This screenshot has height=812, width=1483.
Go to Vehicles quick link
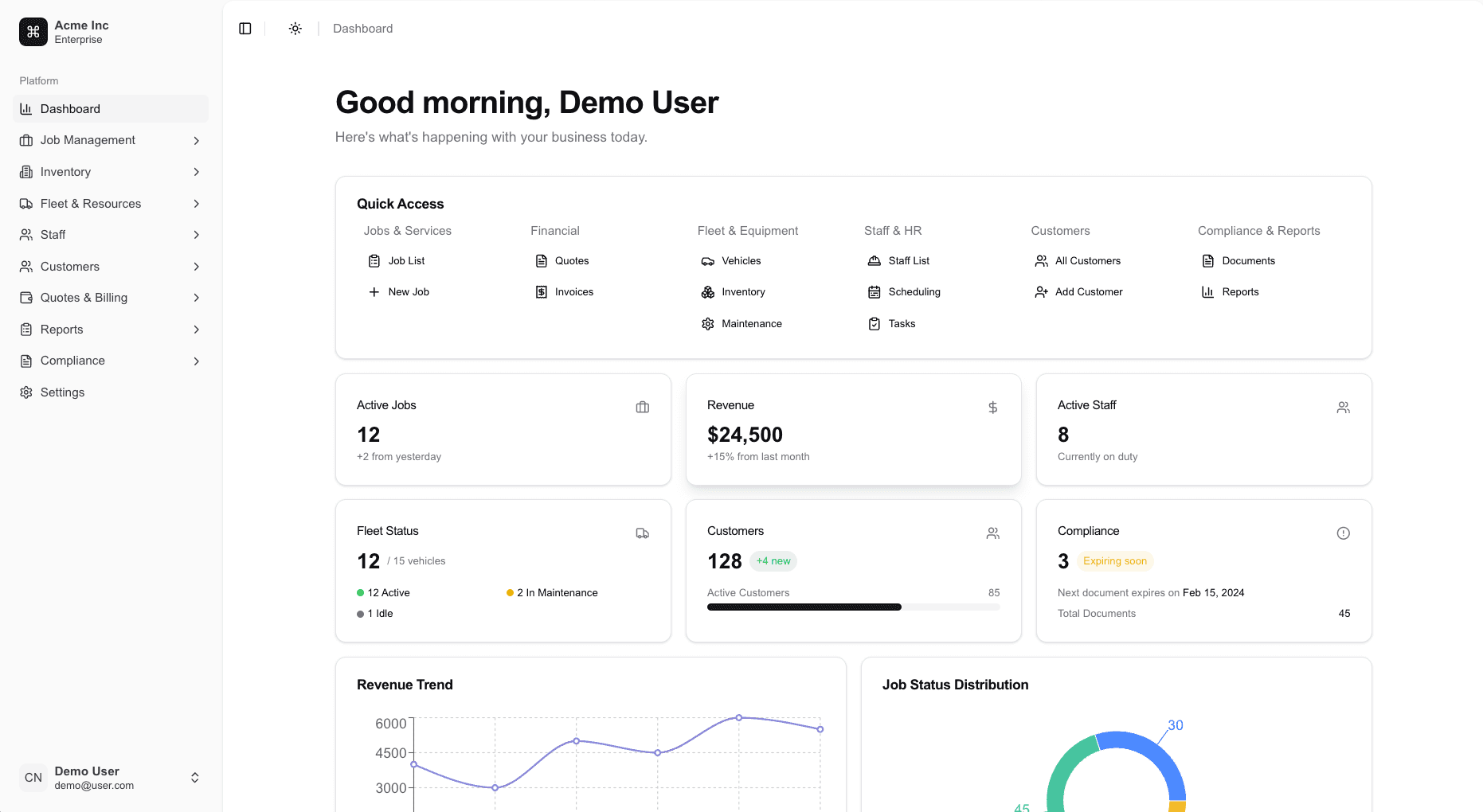(731, 261)
